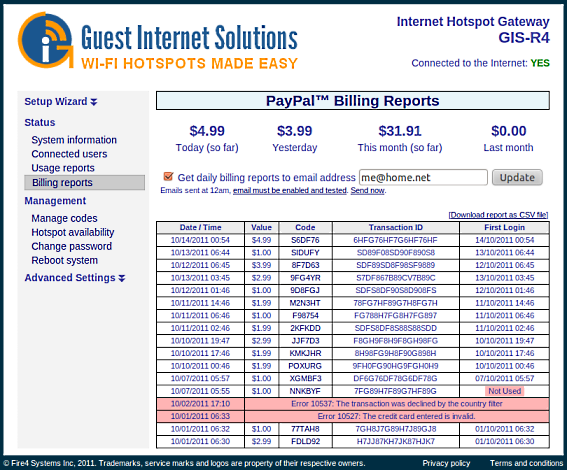
Task: Open Connected users page
Action: pos(69,154)
